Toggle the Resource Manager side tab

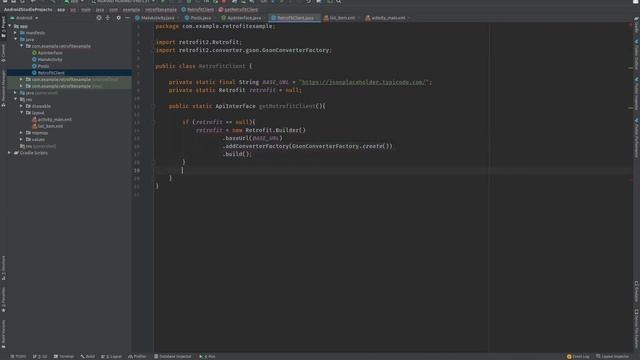3,88
